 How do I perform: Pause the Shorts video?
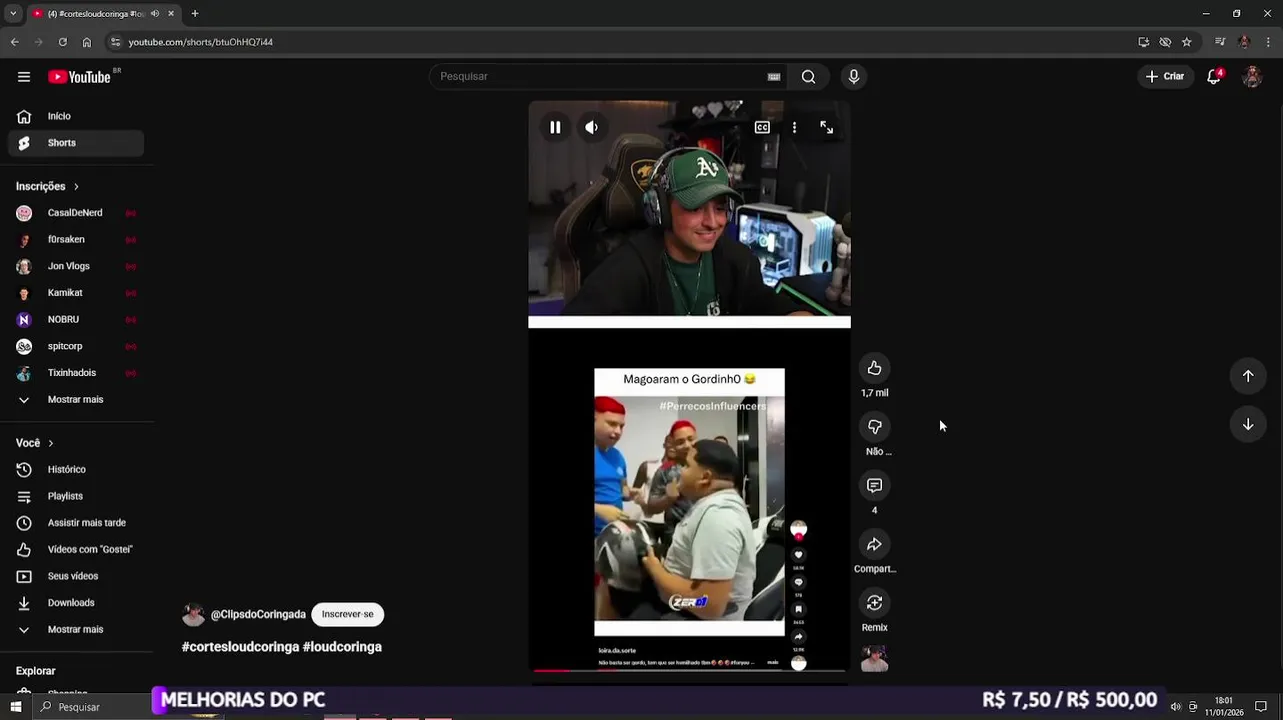pos(555,127)
